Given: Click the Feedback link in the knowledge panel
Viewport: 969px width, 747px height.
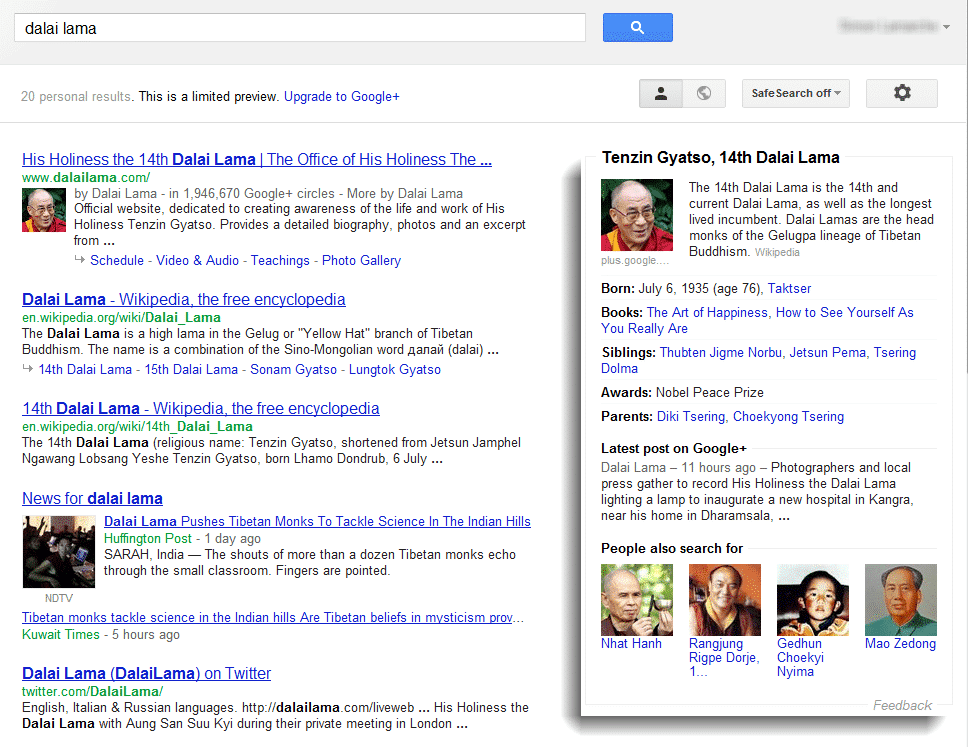Looking at the screenshot, I should [902, 705].
